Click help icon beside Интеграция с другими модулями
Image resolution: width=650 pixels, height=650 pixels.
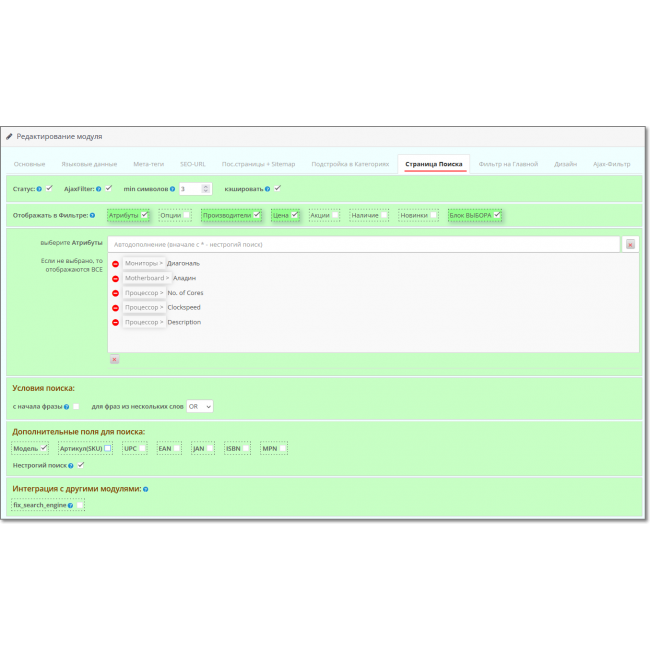tap(146, 489)
